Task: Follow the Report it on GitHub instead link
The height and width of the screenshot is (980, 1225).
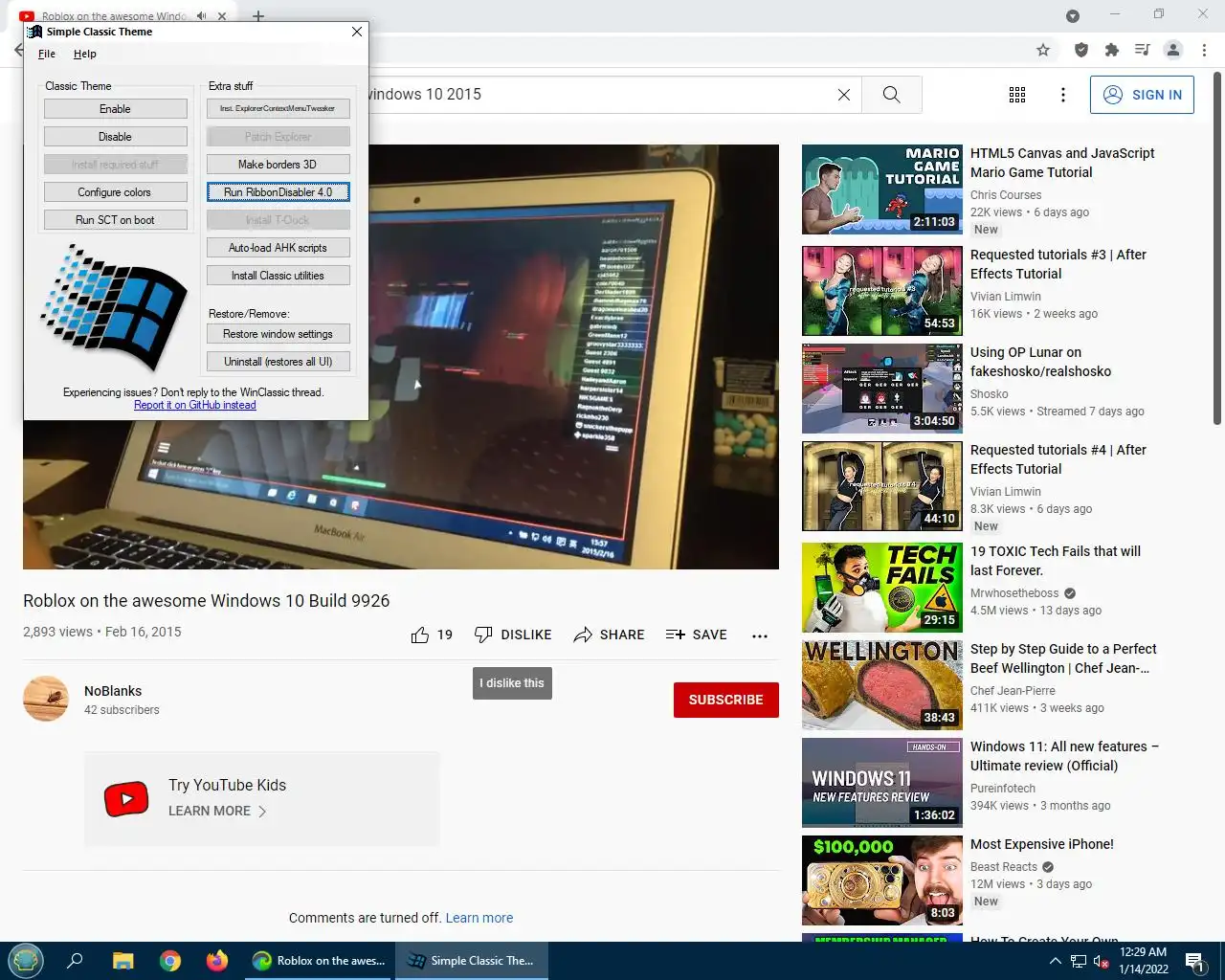Action: 195,405
